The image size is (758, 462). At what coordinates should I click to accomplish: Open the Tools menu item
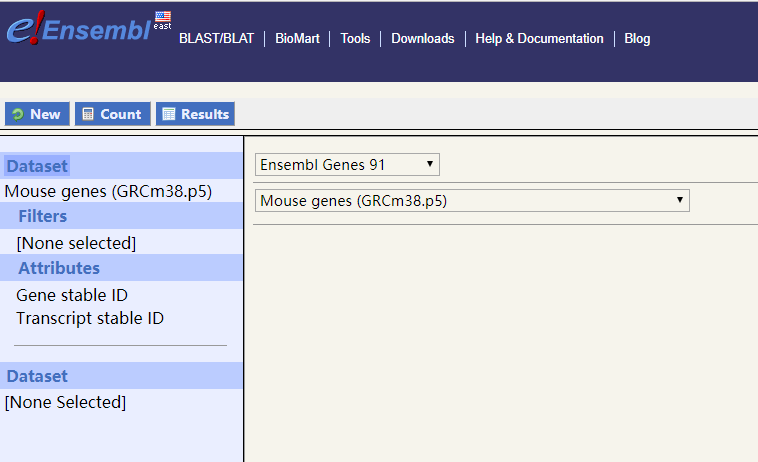pos(355,39)
